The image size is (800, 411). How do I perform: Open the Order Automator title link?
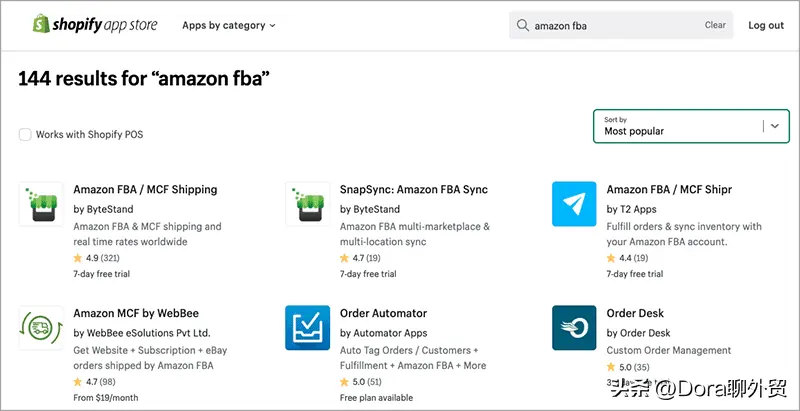383,313
